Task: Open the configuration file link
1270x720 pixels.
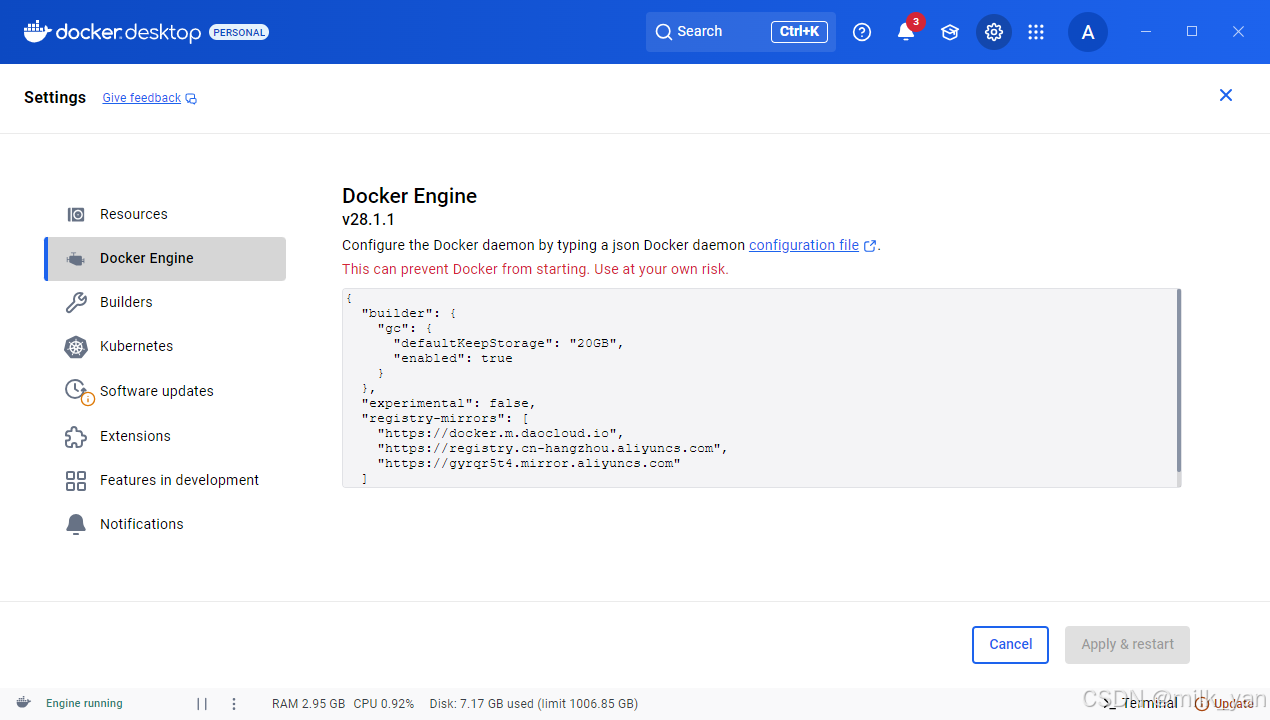Action: pyautogui.click(x=804, y=245)
